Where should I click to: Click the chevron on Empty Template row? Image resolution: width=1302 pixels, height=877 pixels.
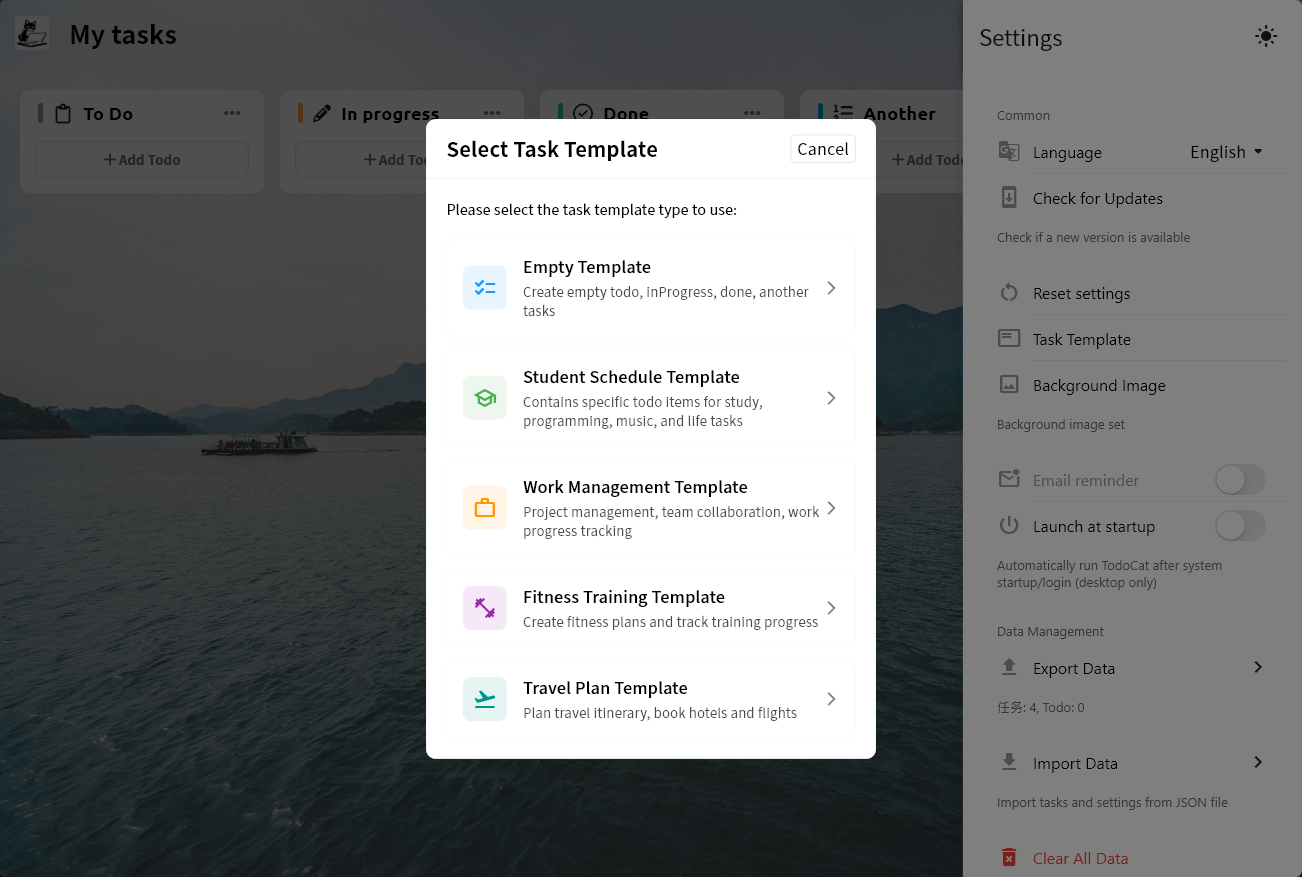[x=831, y=288]
